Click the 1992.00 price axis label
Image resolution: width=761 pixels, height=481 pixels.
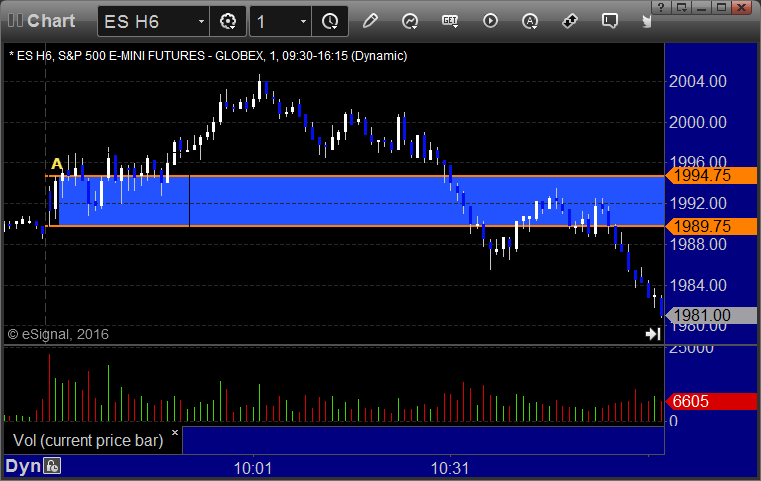pos(698,203)
